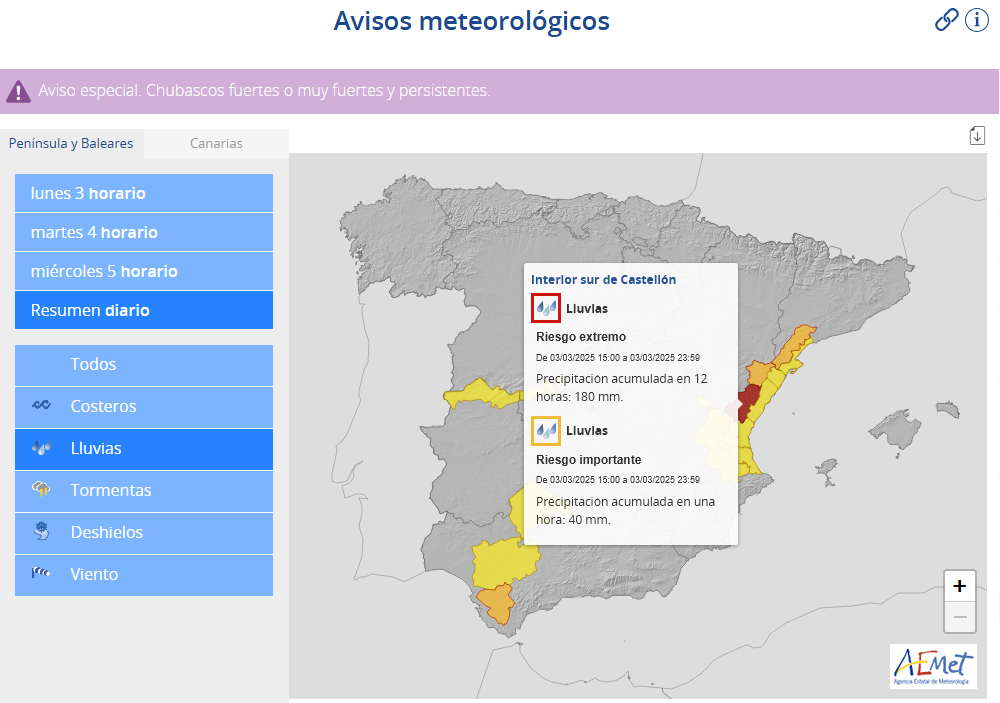Click the Deshielos snowflake icon

[41, 531]
